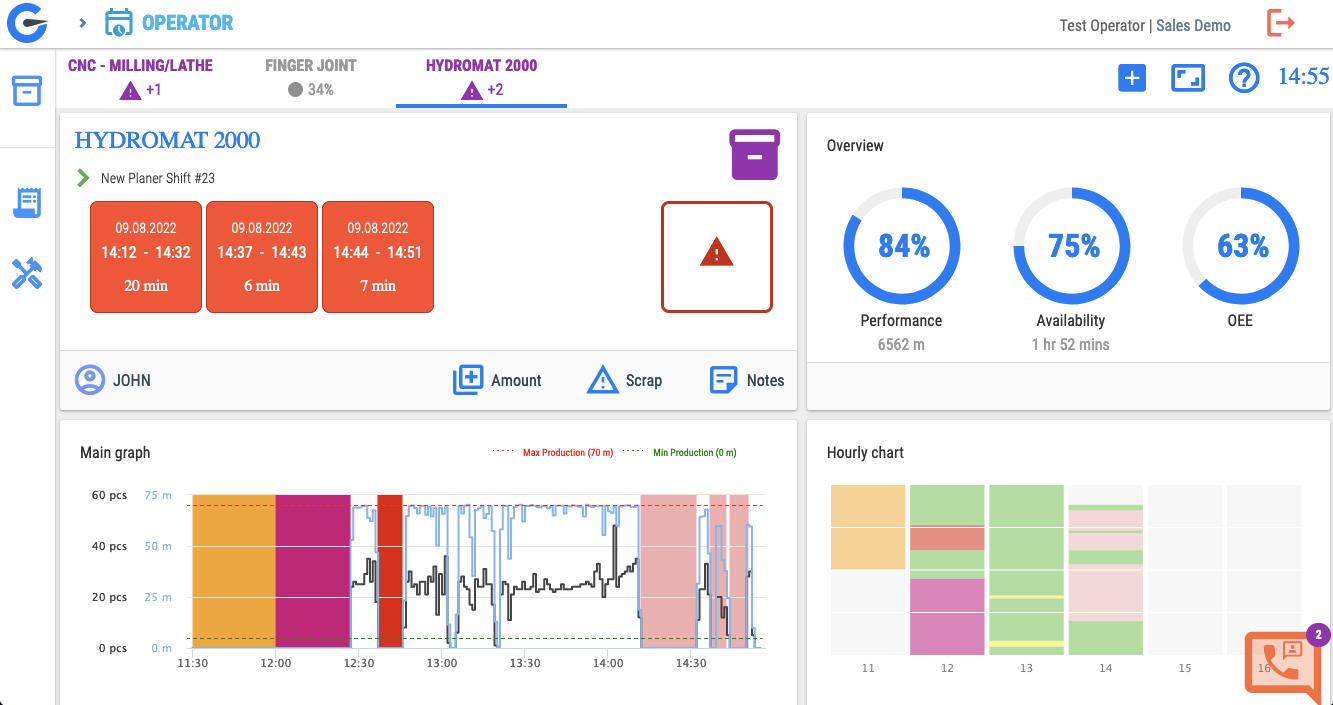This screenshot has height=705, width=1333.
Task: Toggle the fullscreen view icon
Action: (1188, 78)
